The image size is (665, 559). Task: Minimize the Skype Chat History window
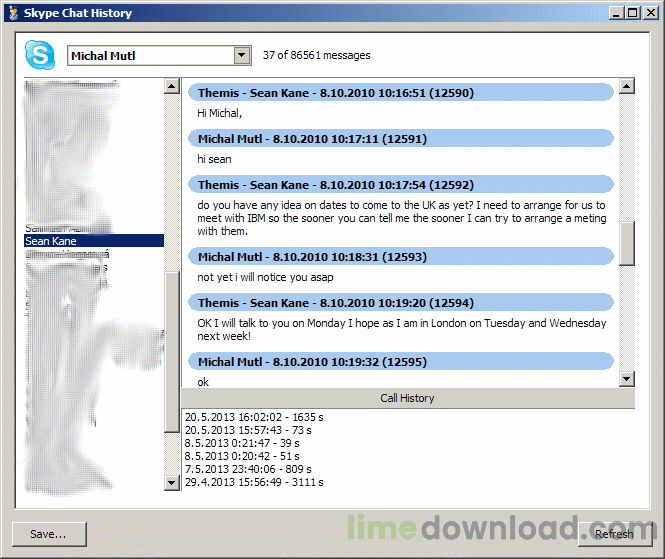click(x=617, y=13)
